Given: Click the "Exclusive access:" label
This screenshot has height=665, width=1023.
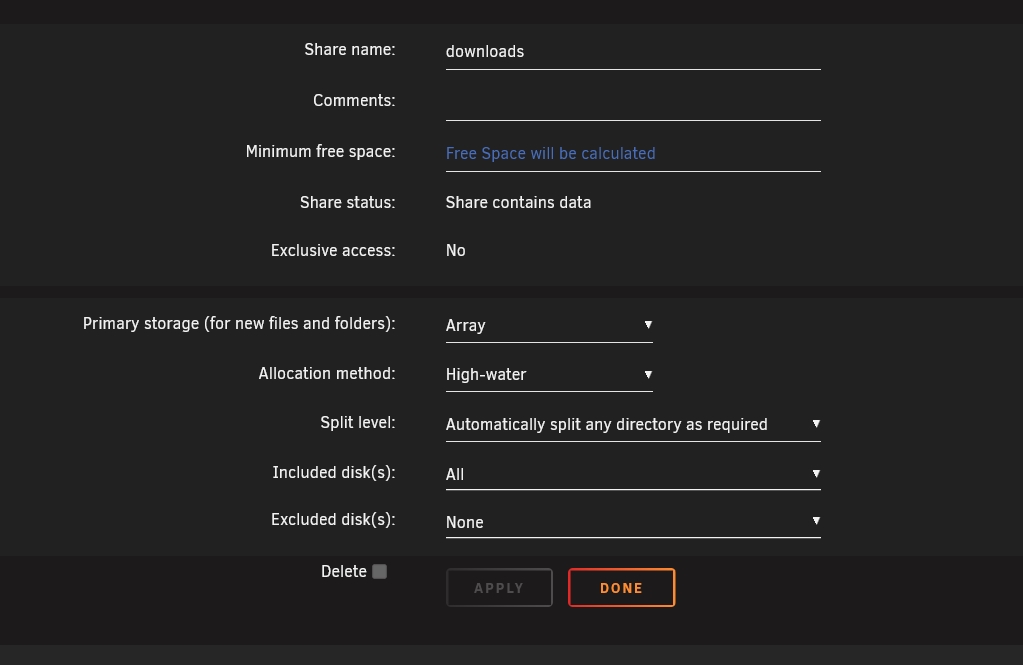Looking at the screenshot, I should tap(333, 251).
